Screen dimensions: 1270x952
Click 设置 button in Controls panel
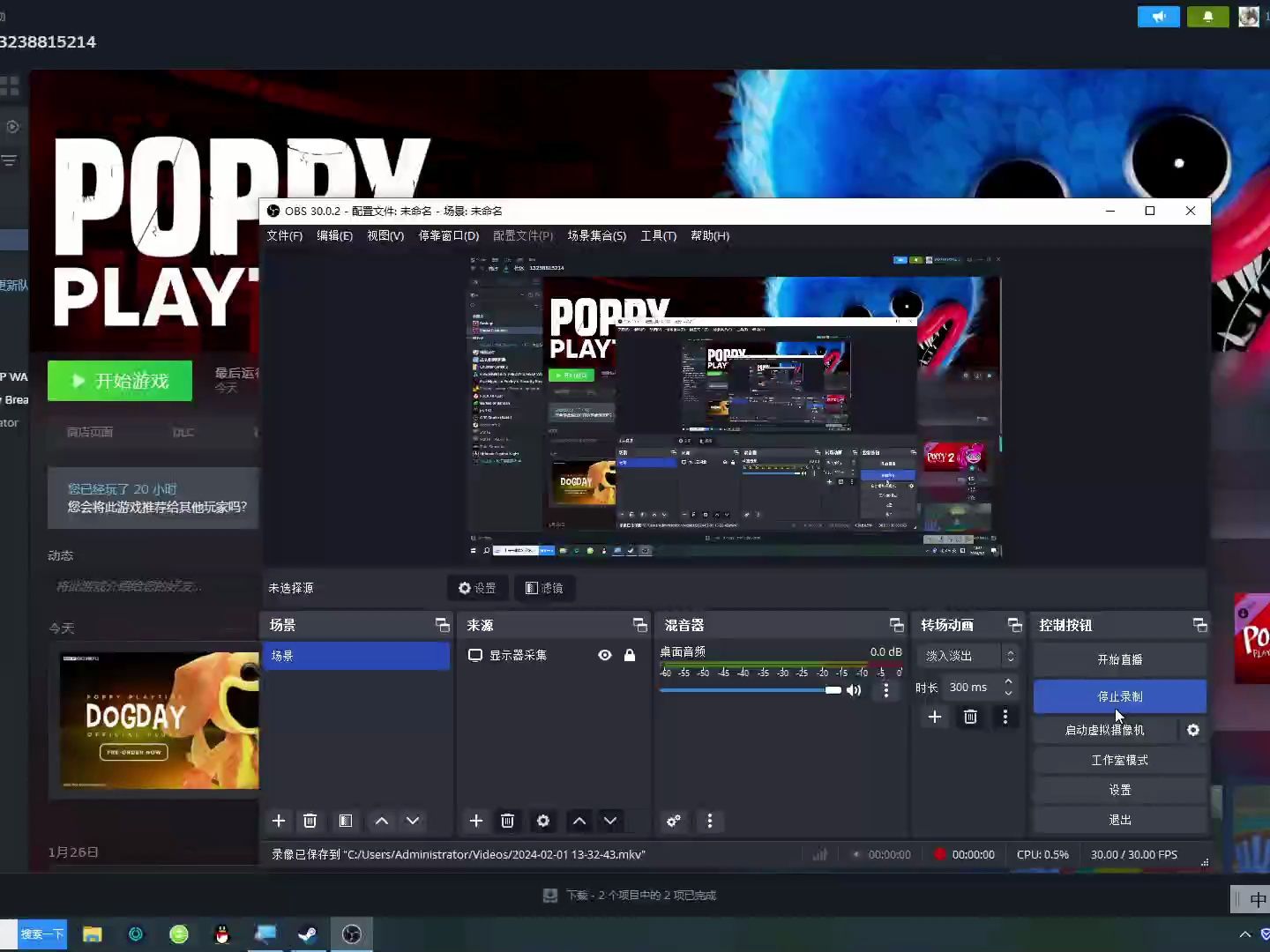click(x=1120, y=790)
